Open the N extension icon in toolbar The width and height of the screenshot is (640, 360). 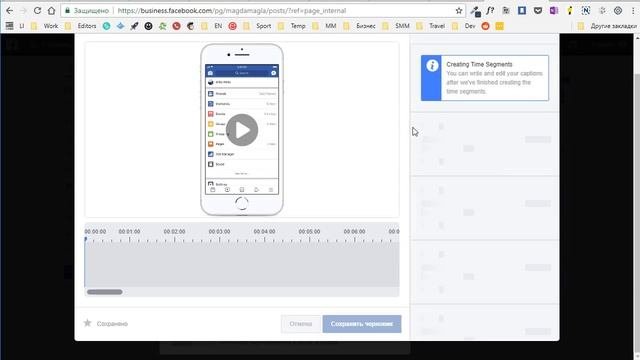coord(586,11)
